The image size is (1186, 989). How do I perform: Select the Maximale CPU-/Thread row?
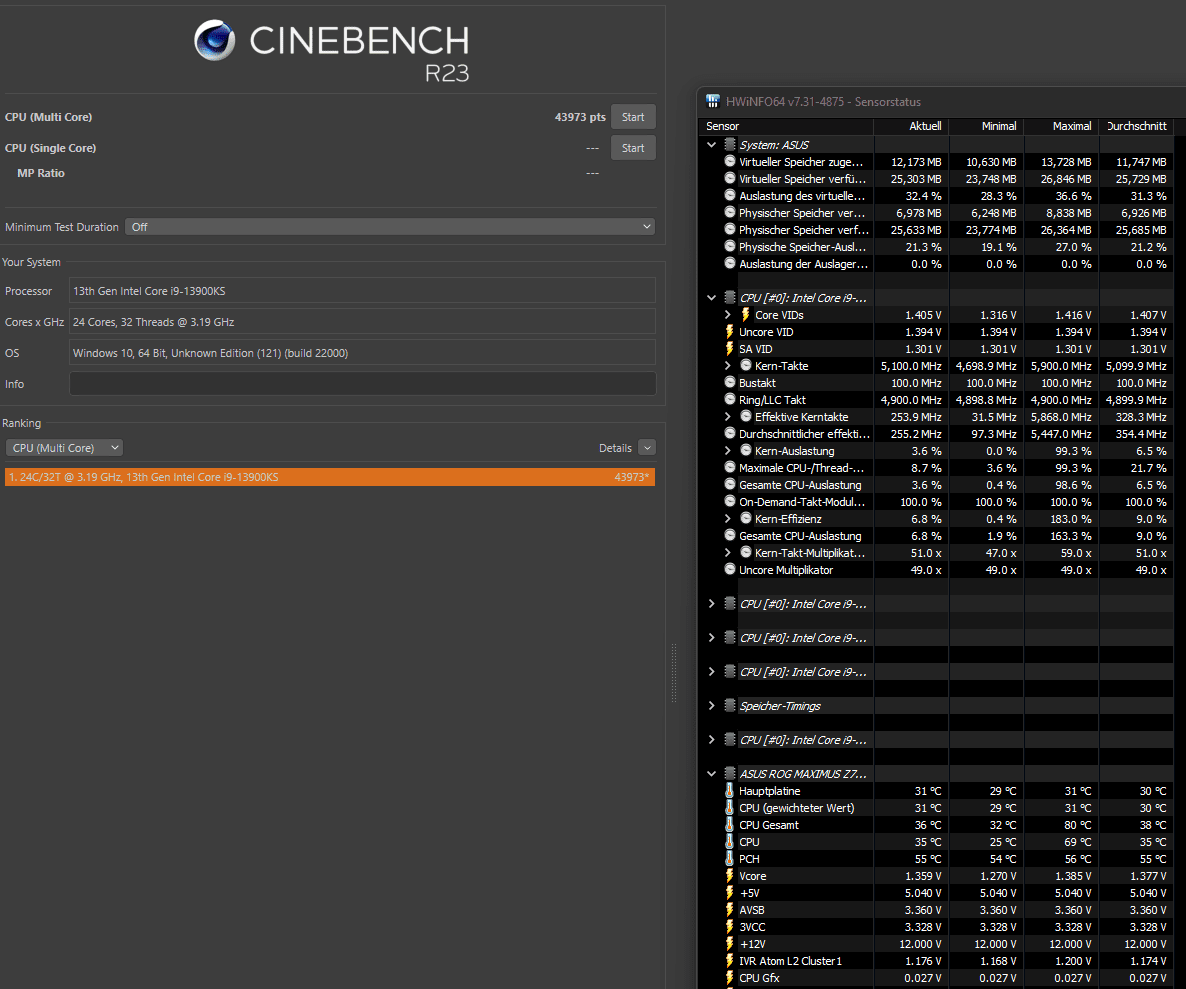pyautogui.click(x=937, y=468)
